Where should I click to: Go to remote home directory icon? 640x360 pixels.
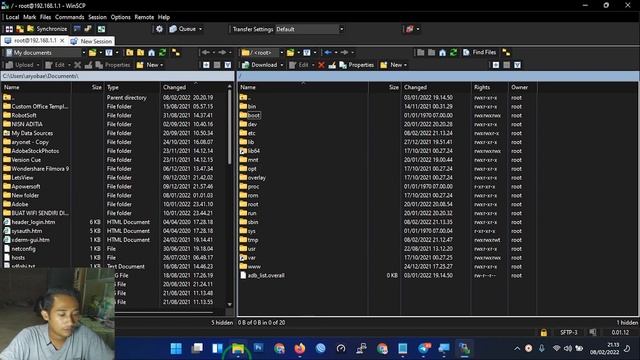point(442,53)
